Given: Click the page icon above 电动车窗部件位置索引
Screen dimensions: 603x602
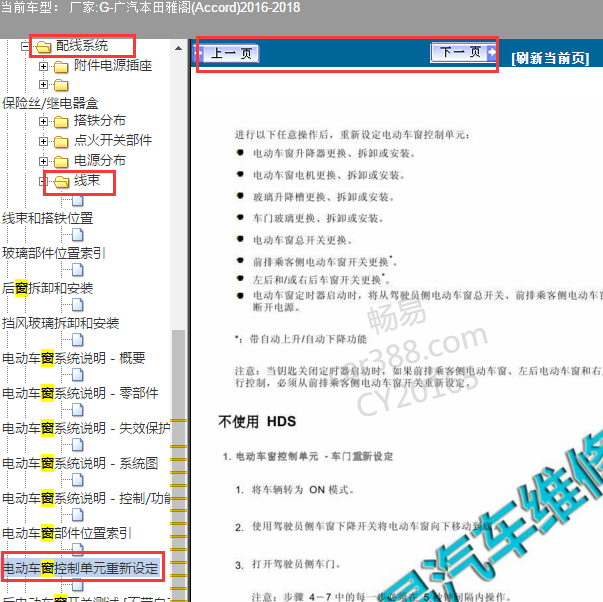Looking at the screenshot, I should (78, 515).
